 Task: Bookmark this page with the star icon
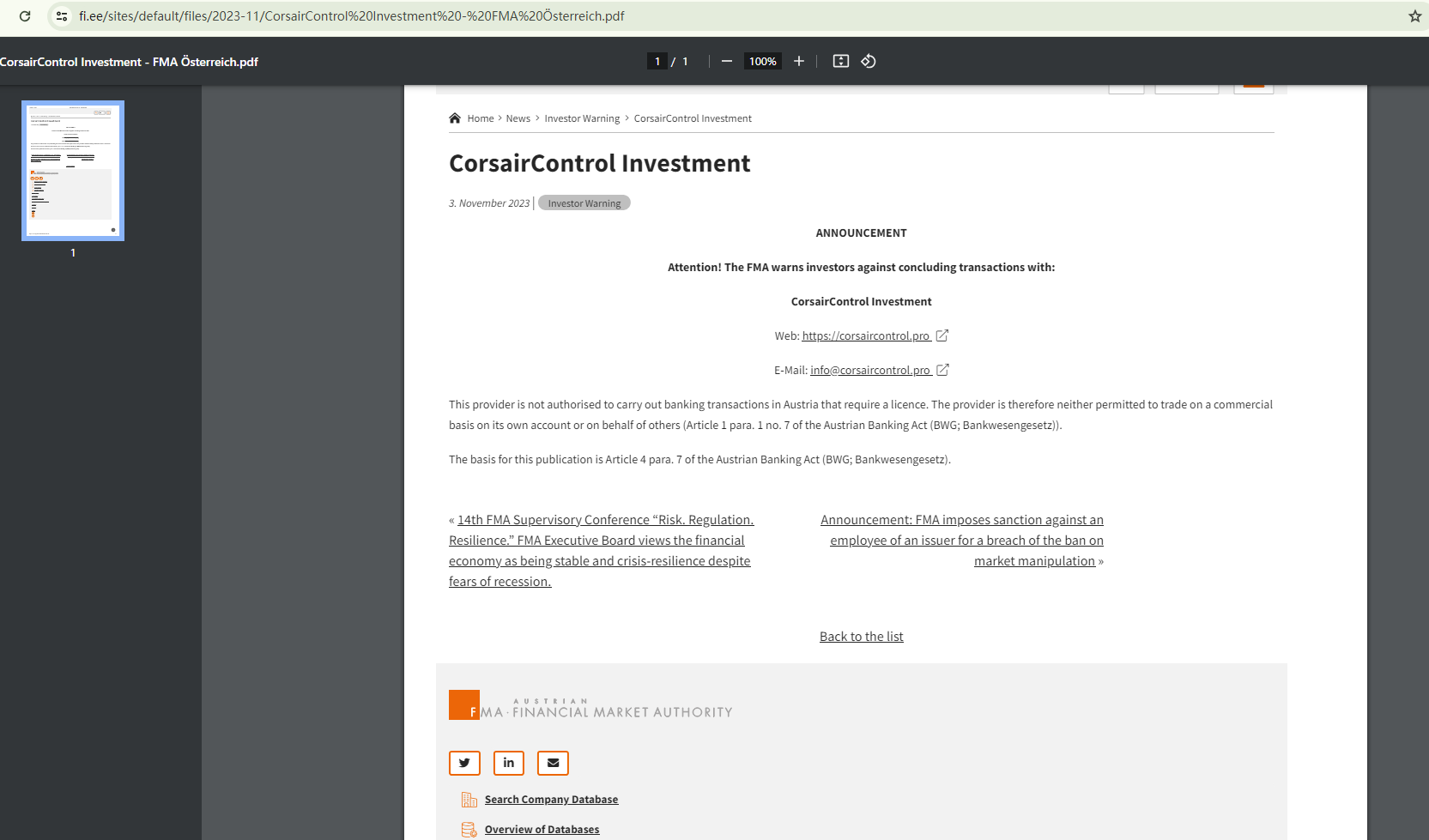pyautogui.click(x=1415, y=16)
